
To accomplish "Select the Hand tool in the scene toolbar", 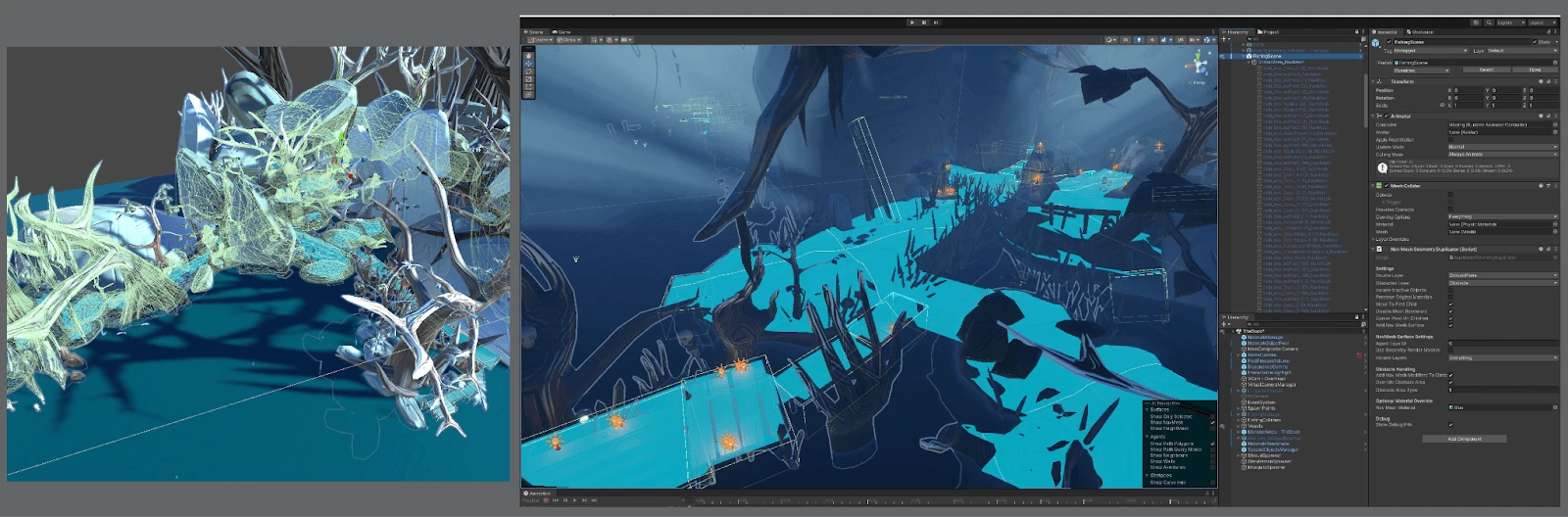I will (x=528, y=56).
